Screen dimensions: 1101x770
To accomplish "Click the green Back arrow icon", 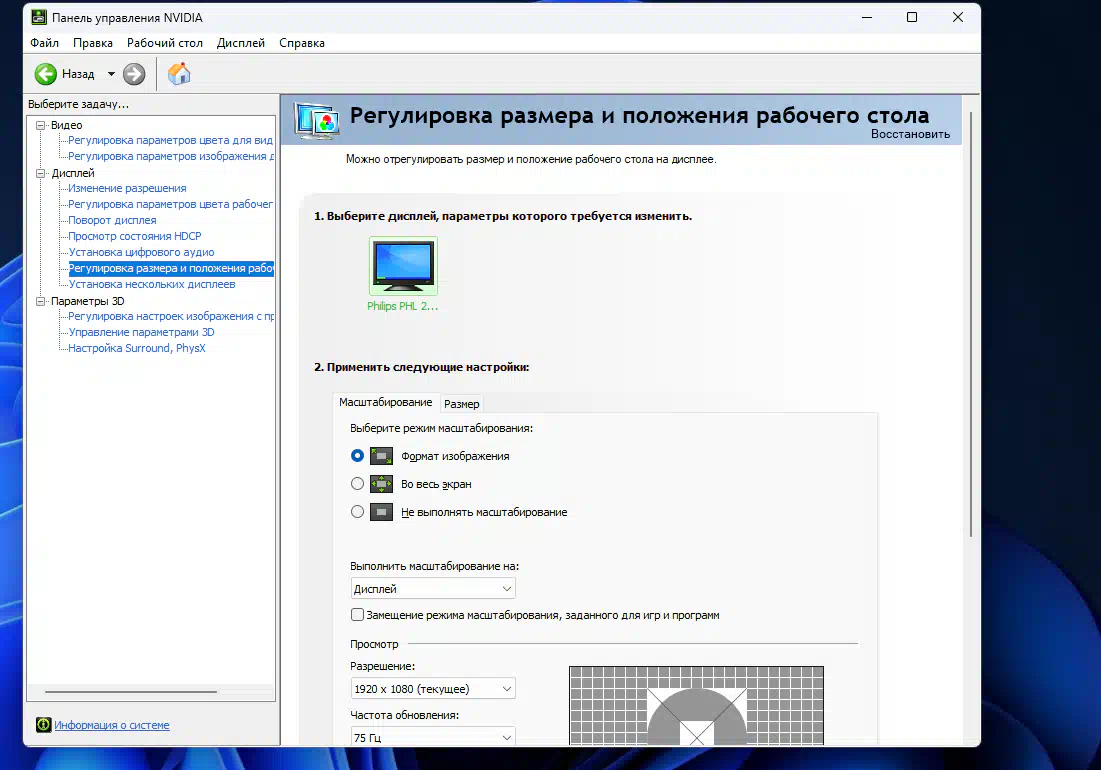I will [x=46, y=74].
